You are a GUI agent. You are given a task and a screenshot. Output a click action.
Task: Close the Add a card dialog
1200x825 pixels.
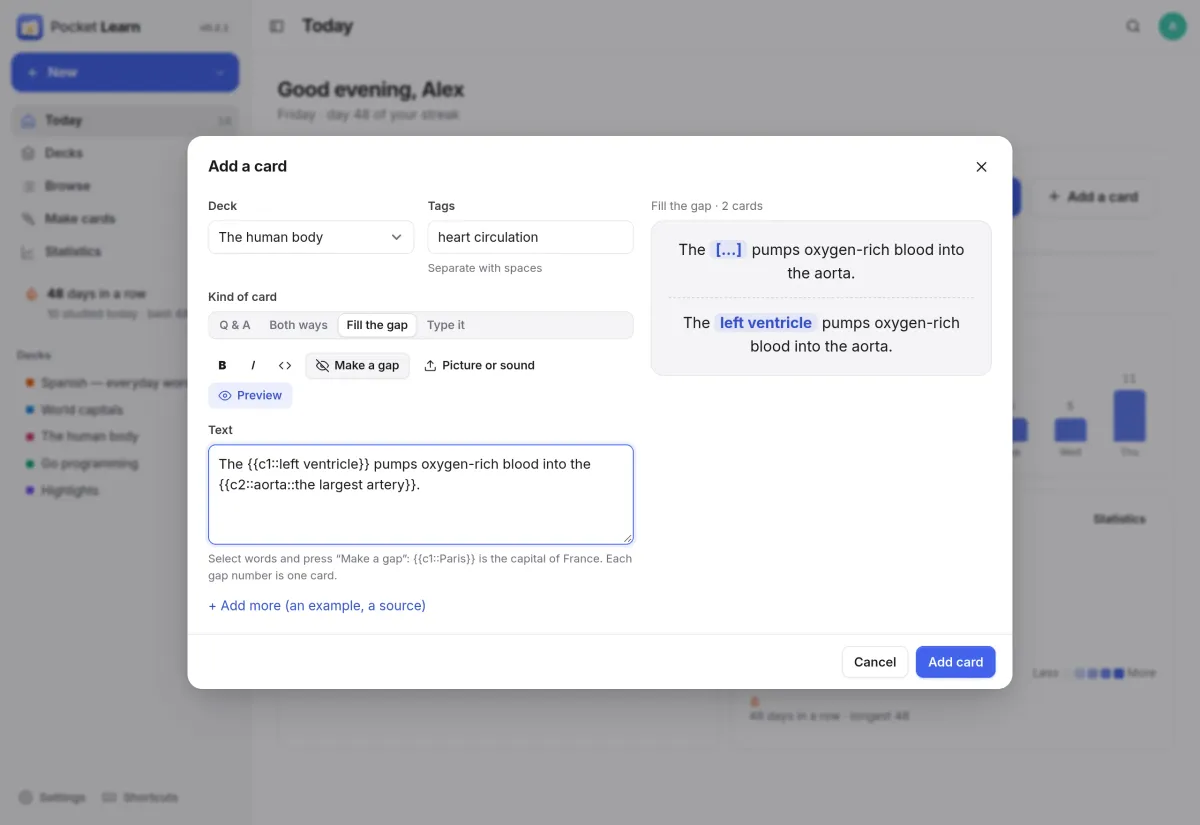point(981,167)
